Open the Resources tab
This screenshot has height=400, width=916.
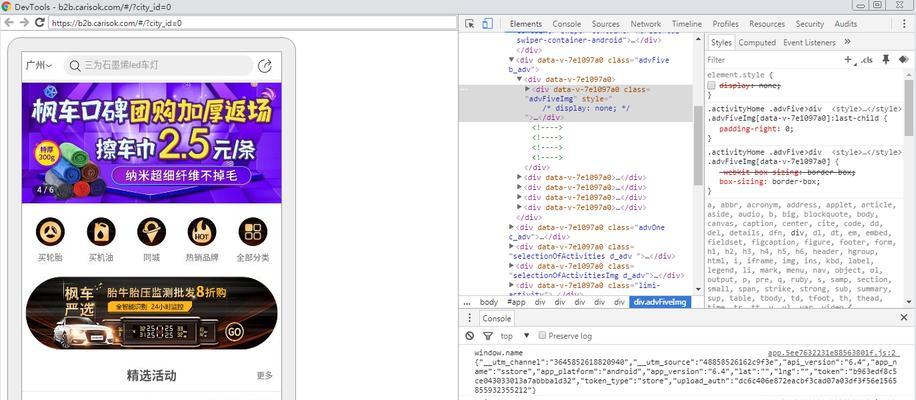(767, 24)
